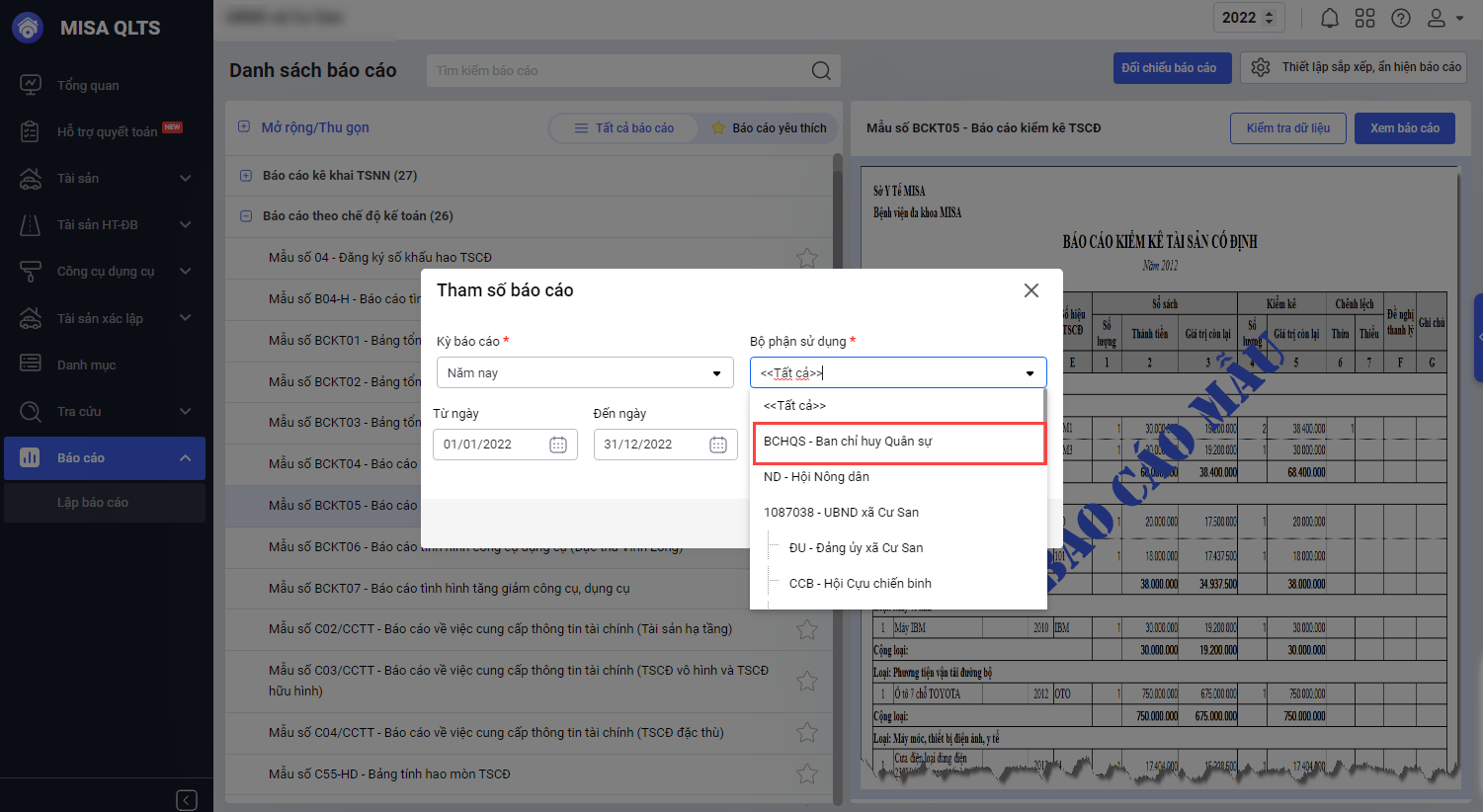Viewport: 1483px width, 812px height.
Task: Close the Tham số báo cáo dialog
Action: (1030, 290)
